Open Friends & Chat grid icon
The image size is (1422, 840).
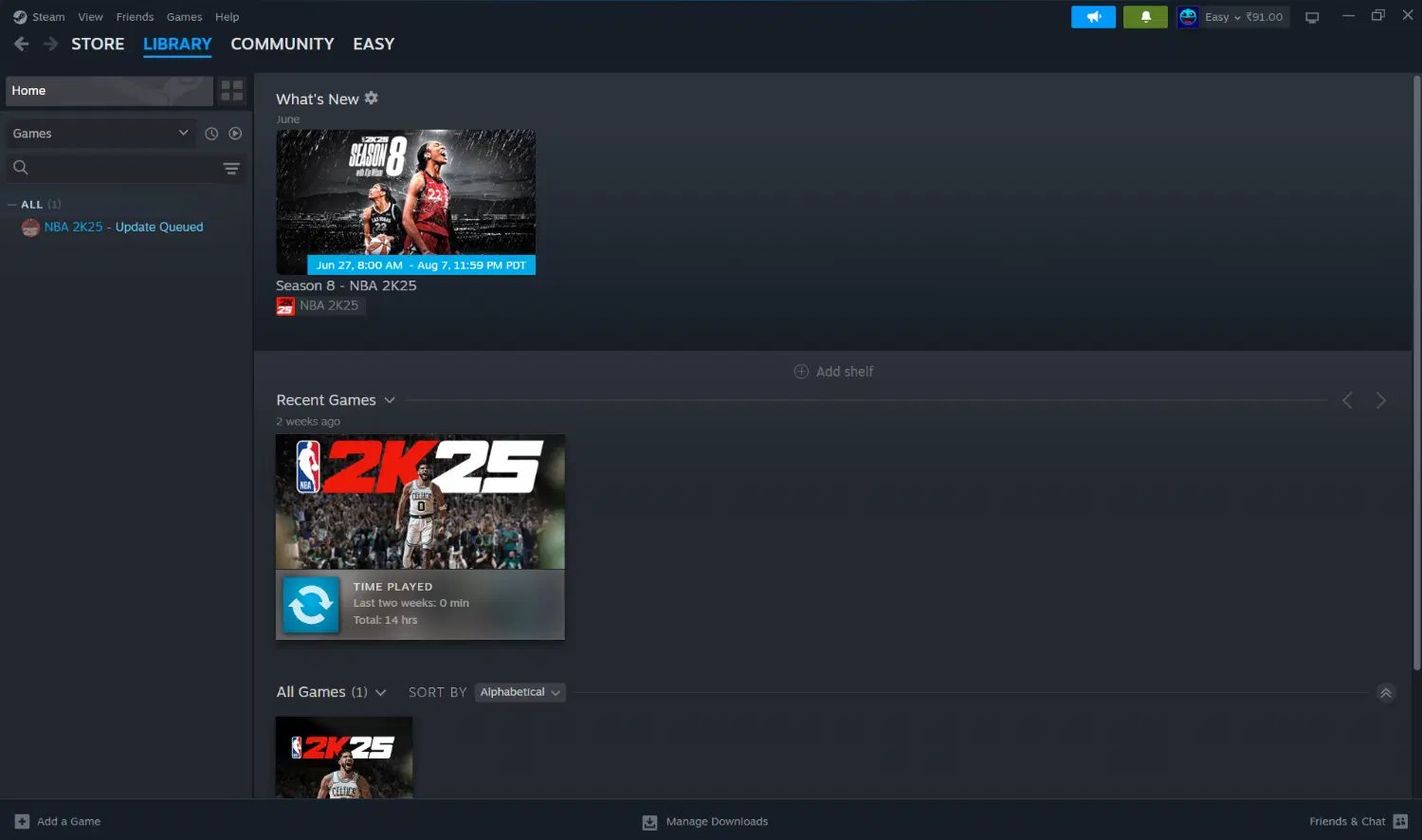point(1400,821)
